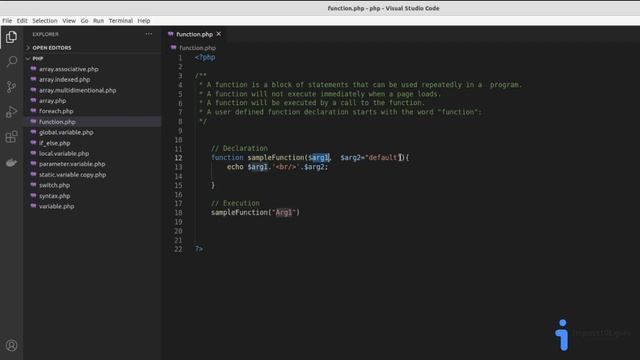Click the "Arg1" argument on line 18
The width and height of the screenshot is (640, 360).
click(284, 213)
